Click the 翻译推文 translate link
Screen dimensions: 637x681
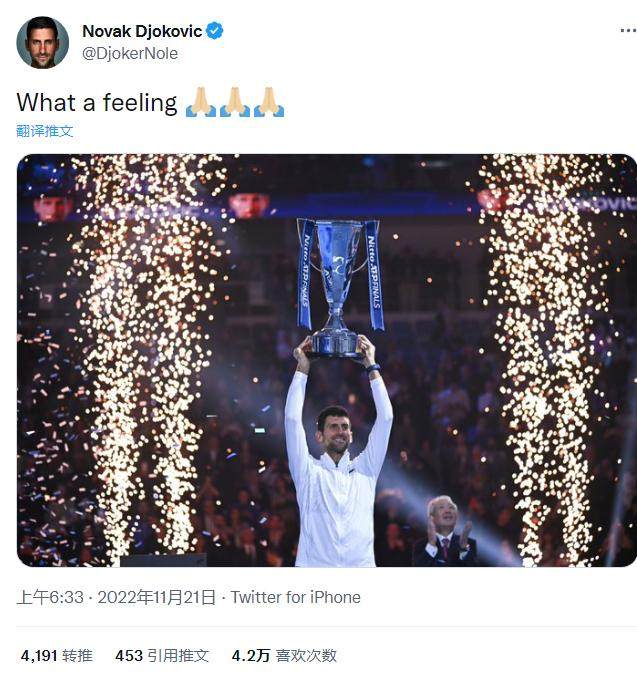coord(45,131)
